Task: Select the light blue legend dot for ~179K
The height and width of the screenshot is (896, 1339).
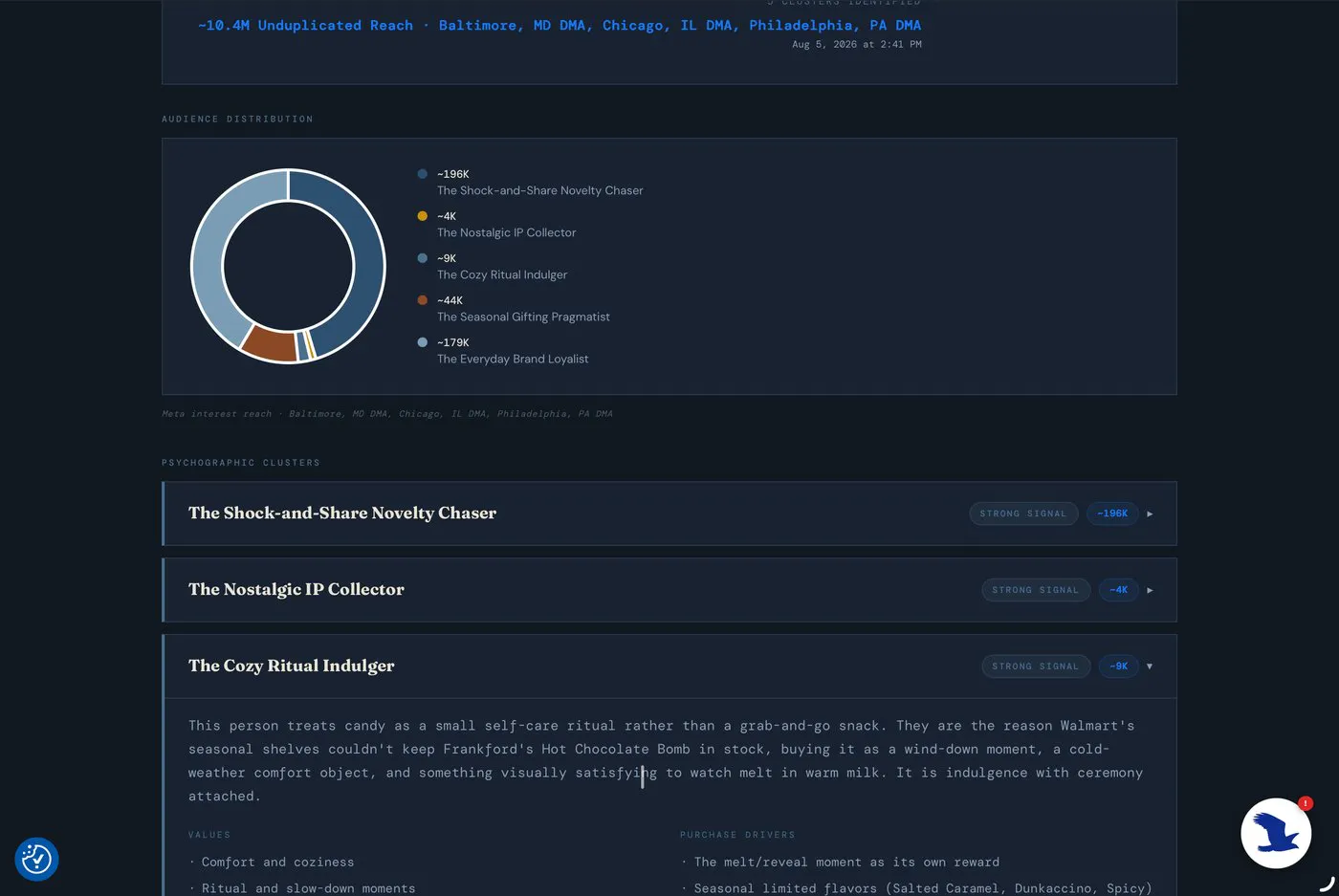Action: pyautogui.click(x=423, y=342)
